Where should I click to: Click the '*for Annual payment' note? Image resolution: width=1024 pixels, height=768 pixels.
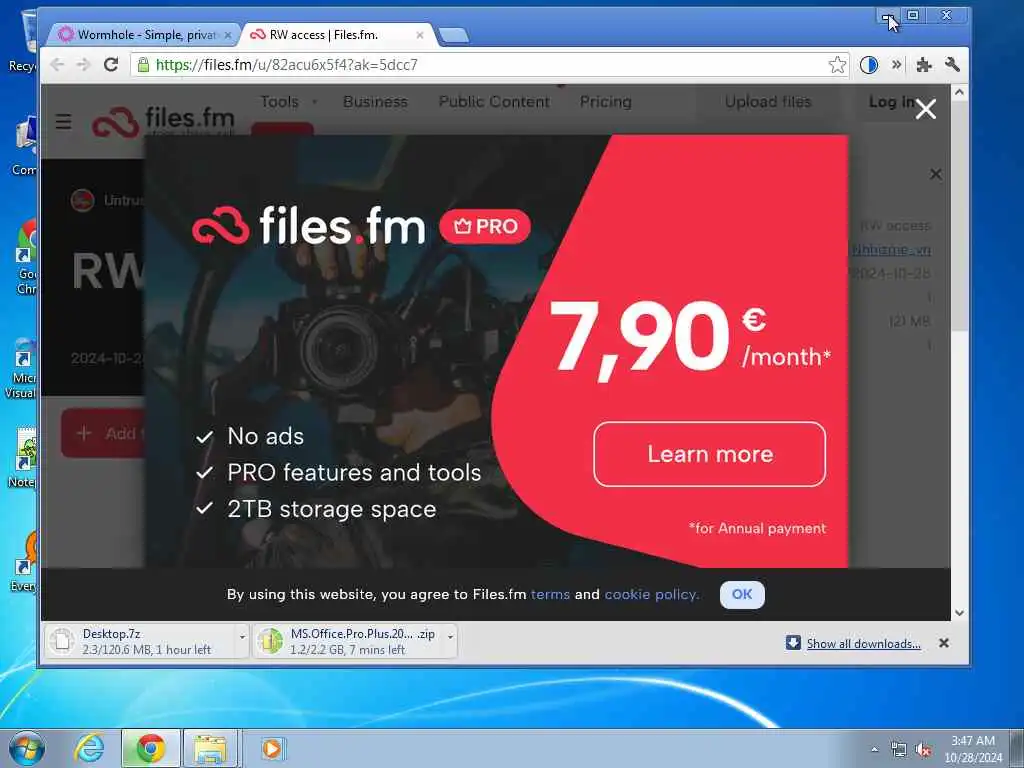[758, 528]
